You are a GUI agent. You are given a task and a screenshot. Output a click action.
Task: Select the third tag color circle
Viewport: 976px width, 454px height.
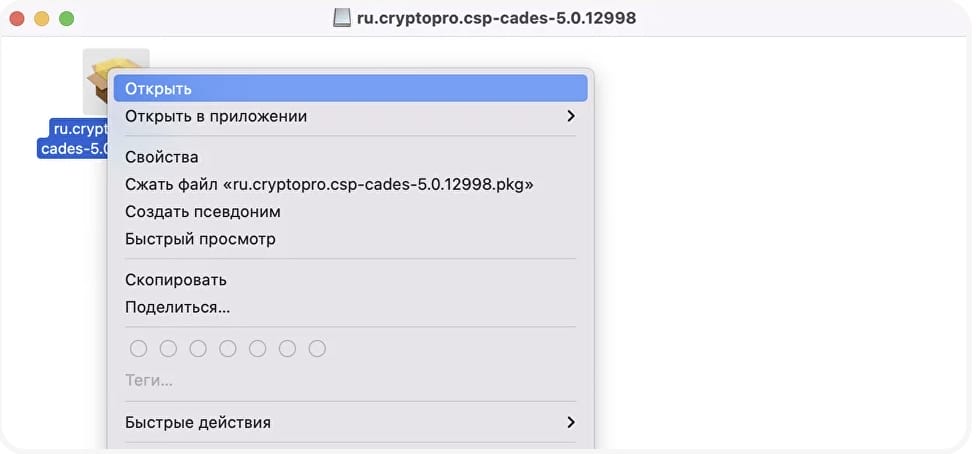pos(198,349)
